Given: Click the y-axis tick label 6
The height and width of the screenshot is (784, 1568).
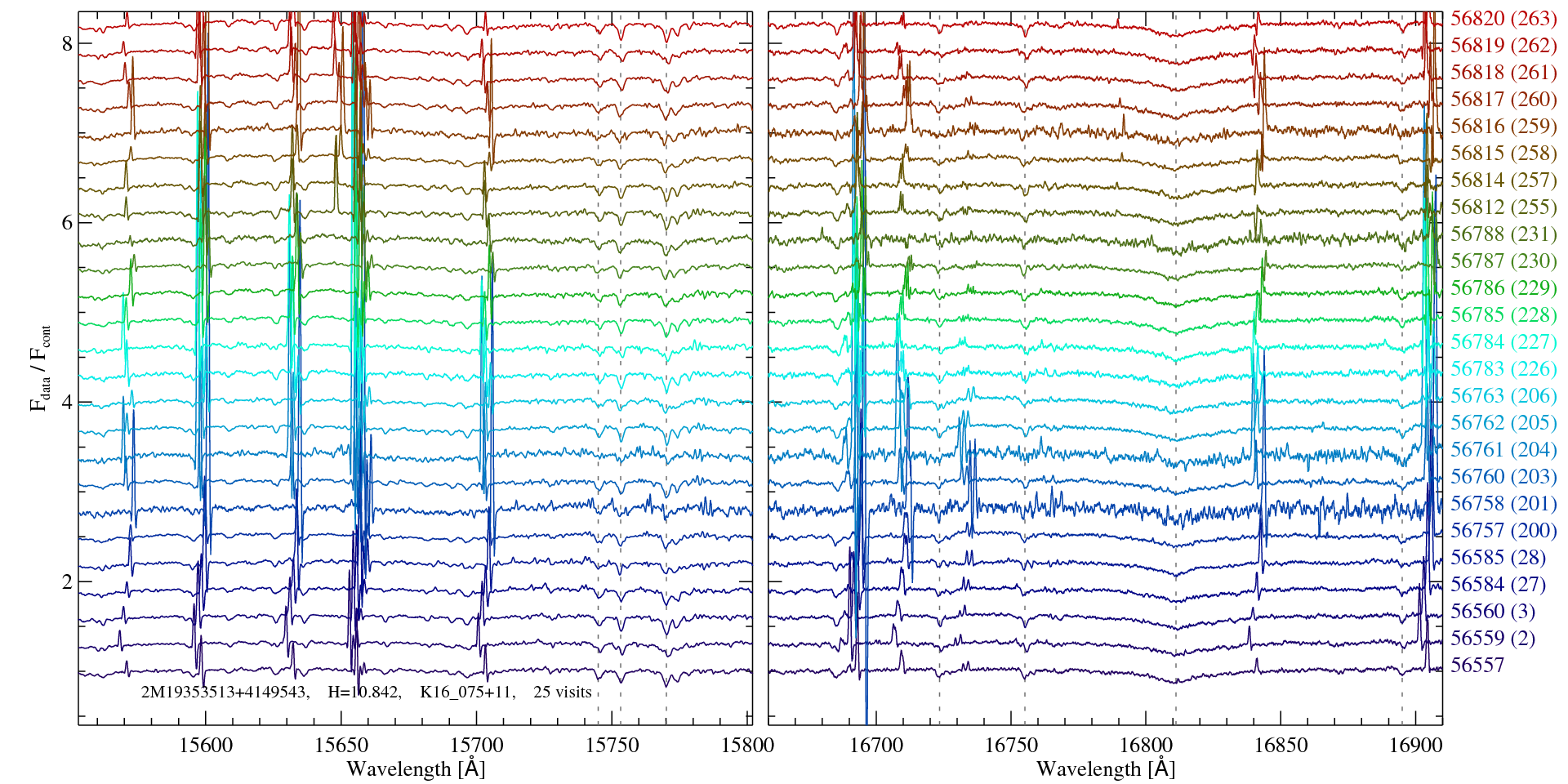Looking at the screenshot, I should [x=67, y=223].
